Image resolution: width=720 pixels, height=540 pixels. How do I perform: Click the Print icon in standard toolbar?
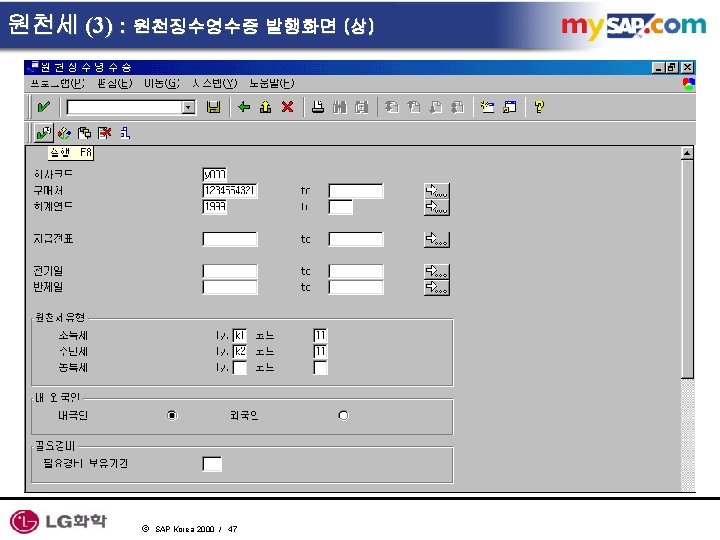point(318,107)
